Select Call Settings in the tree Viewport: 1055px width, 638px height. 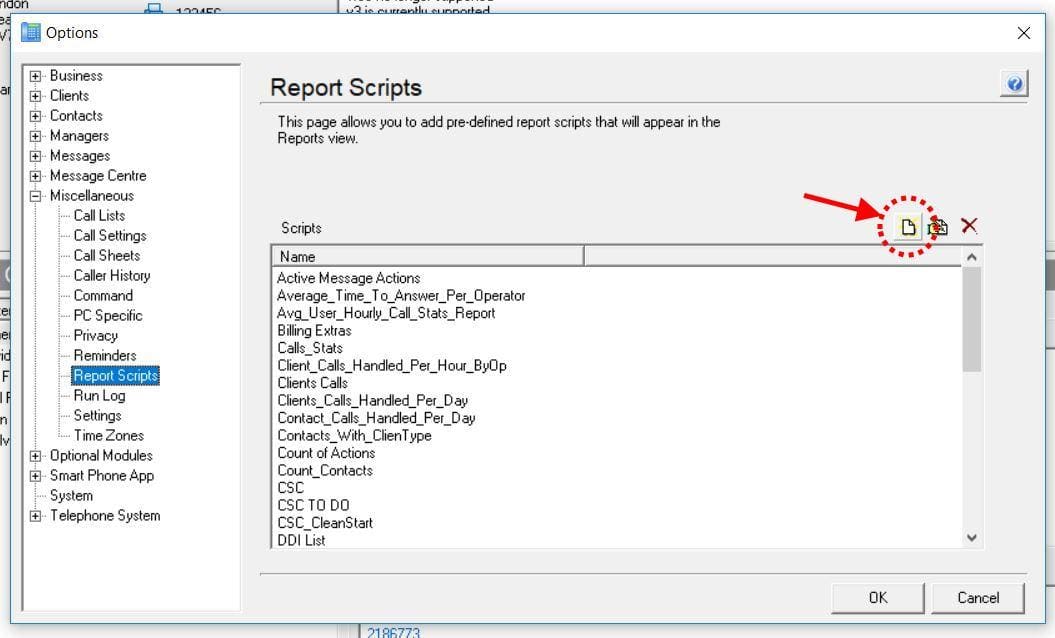point(110,236)
